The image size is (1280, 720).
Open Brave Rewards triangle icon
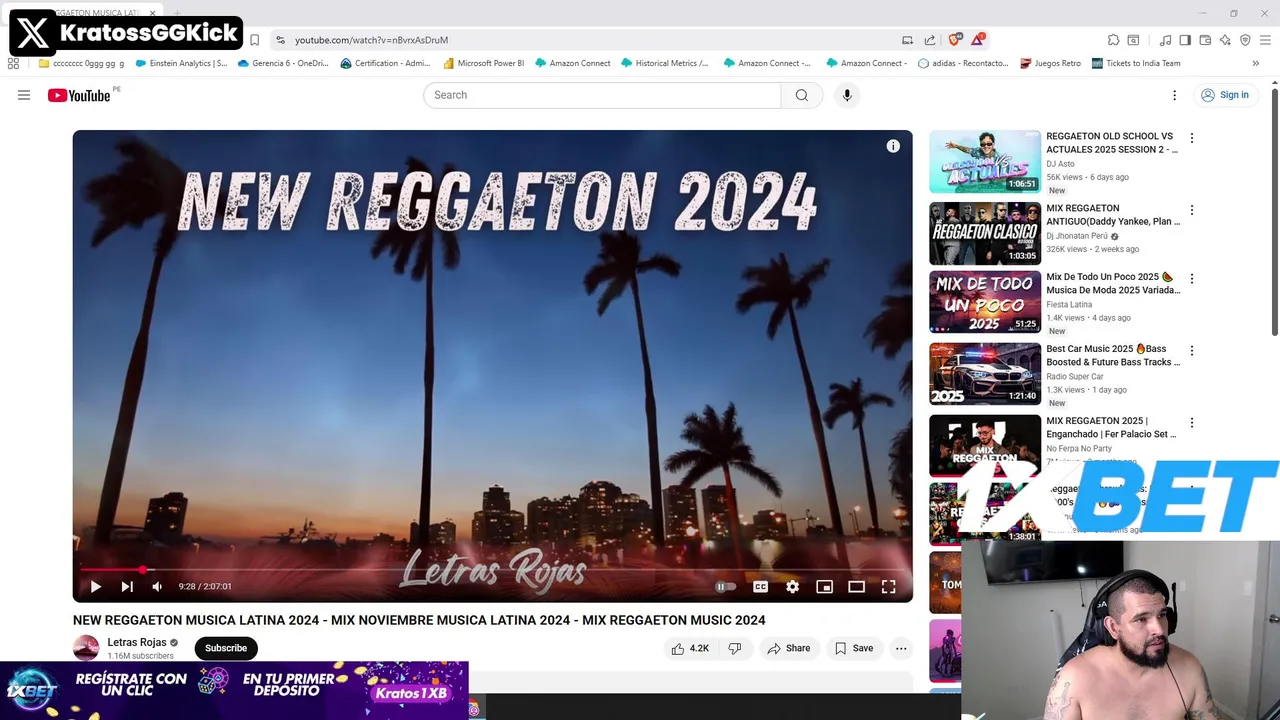978,40
